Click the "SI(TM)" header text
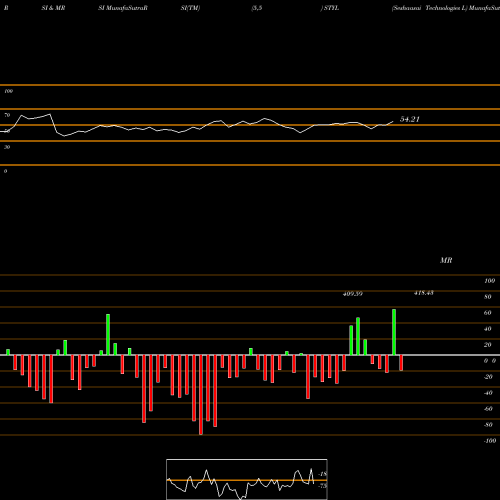 pyautogui.click(x=190, y=8)
